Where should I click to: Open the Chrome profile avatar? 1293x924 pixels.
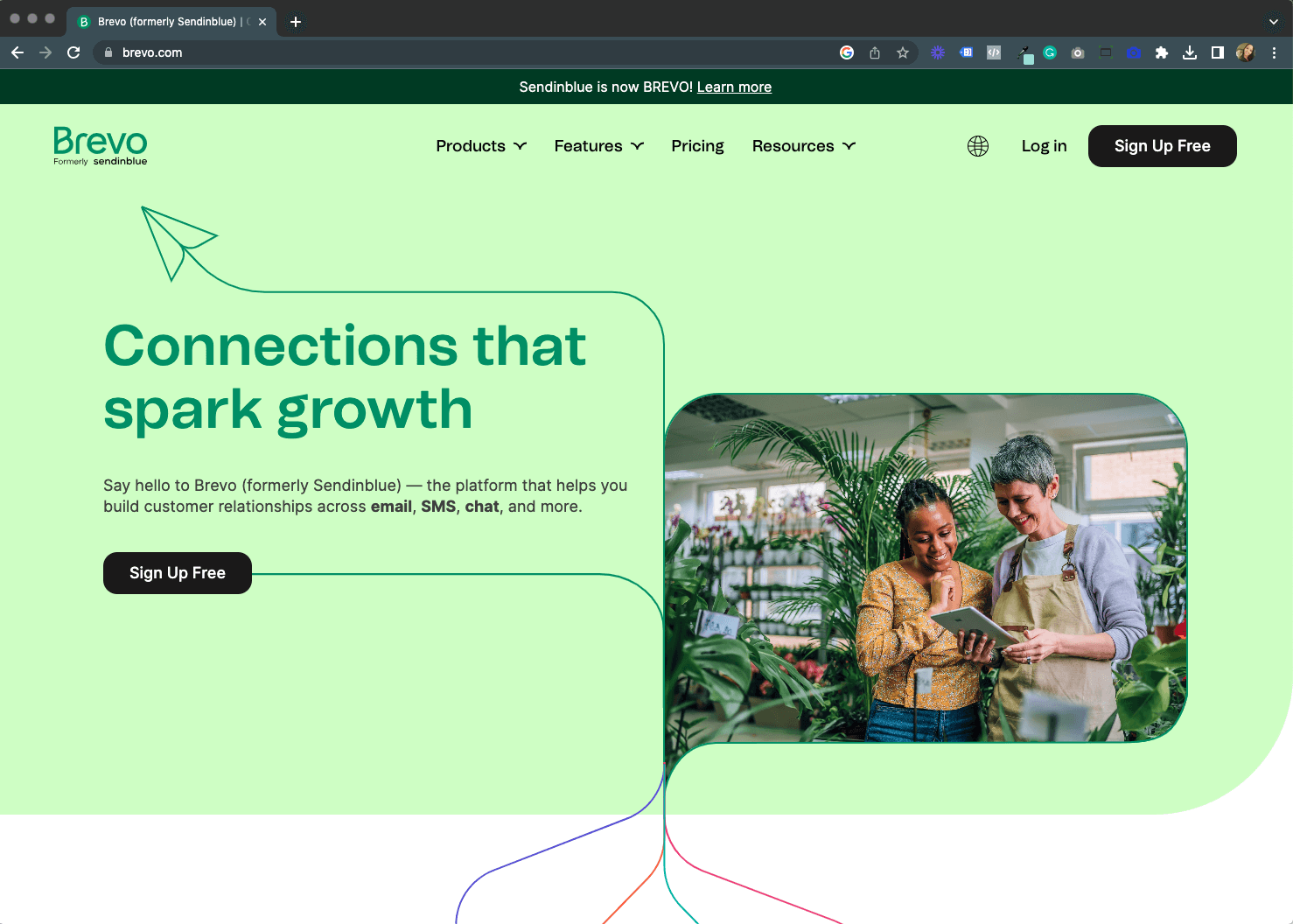[x=1245, y=52]
